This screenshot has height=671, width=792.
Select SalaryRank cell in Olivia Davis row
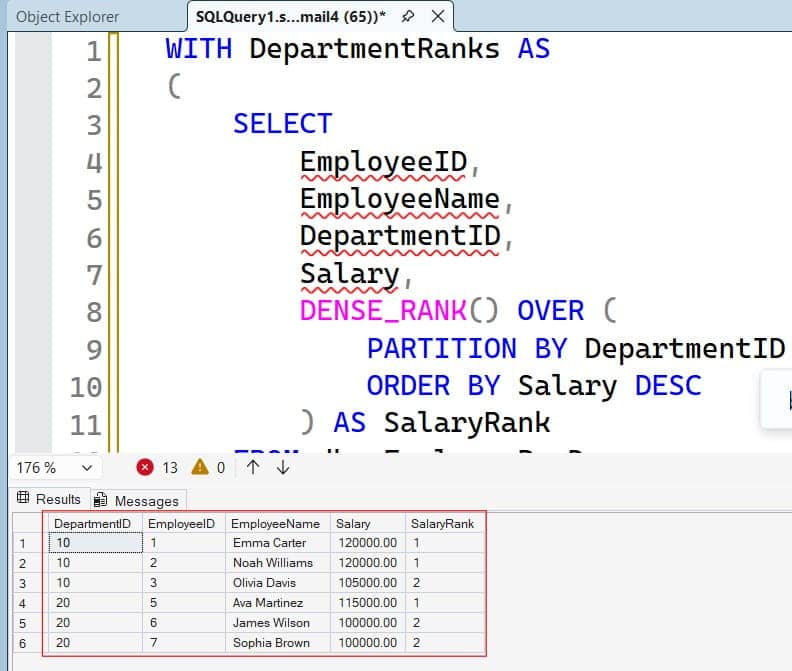444,583
